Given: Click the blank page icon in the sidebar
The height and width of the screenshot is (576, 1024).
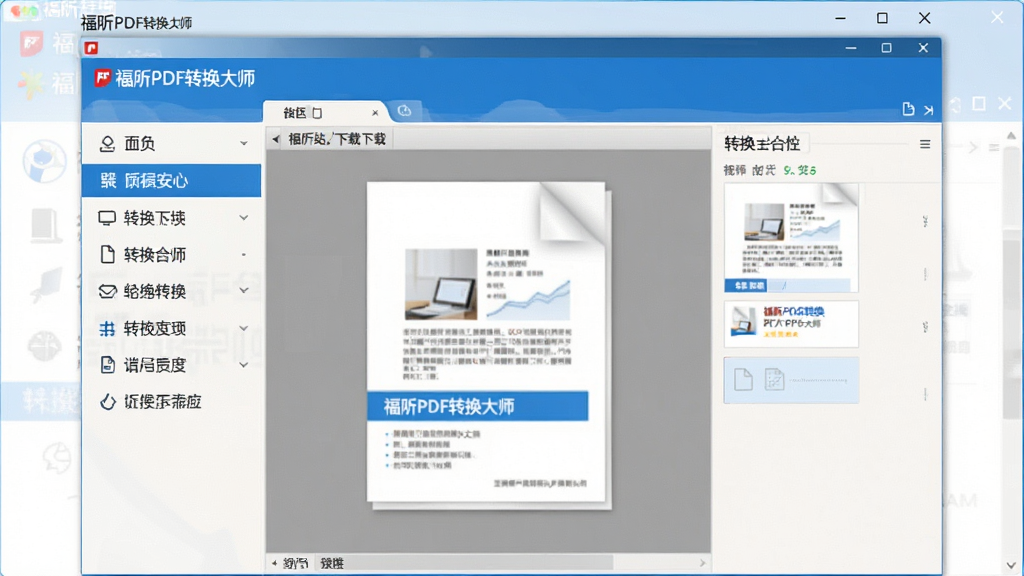Looking at the screenshot, I should [108, 254].
